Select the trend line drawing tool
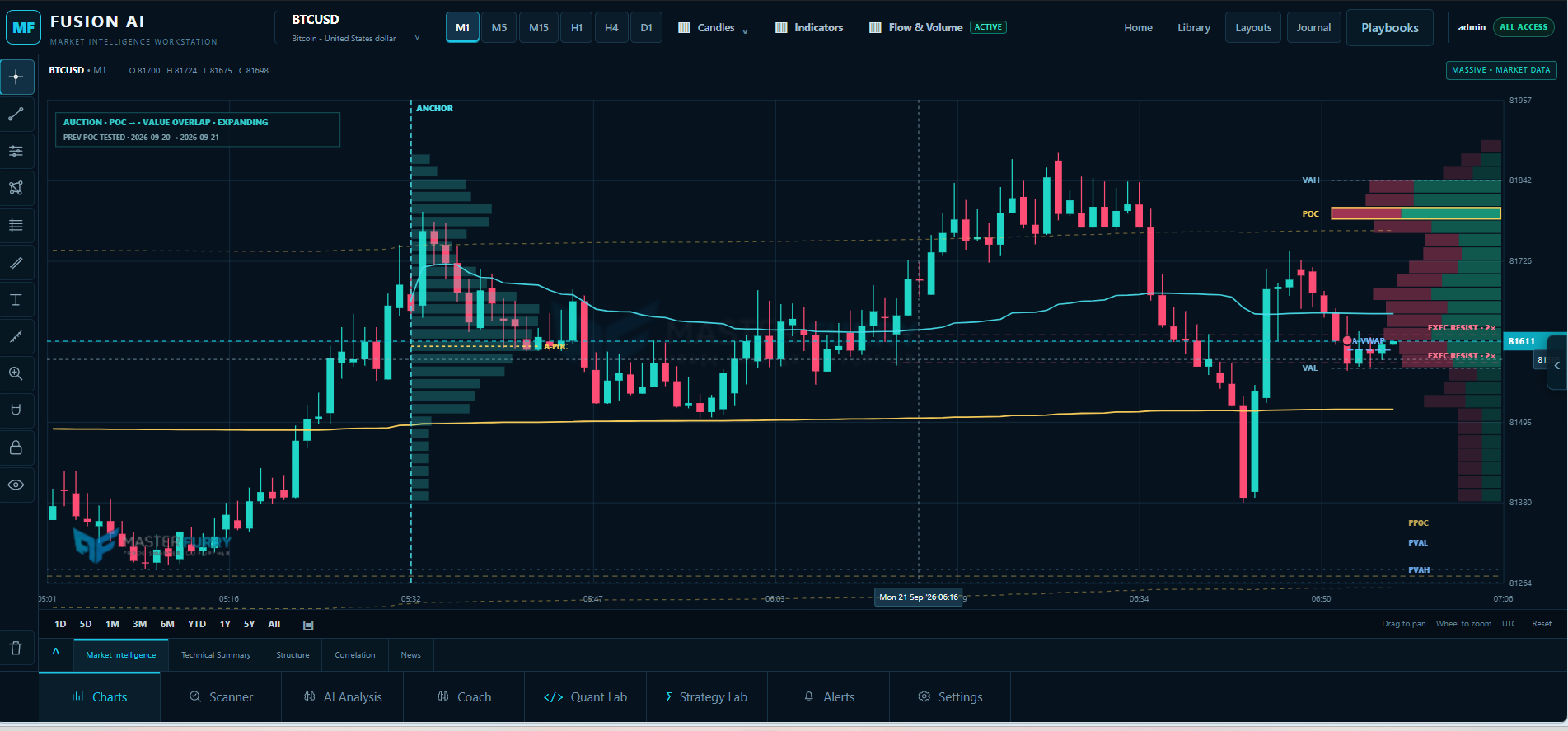The height and width of the screenshot is (731, 1568). point(16,115)
